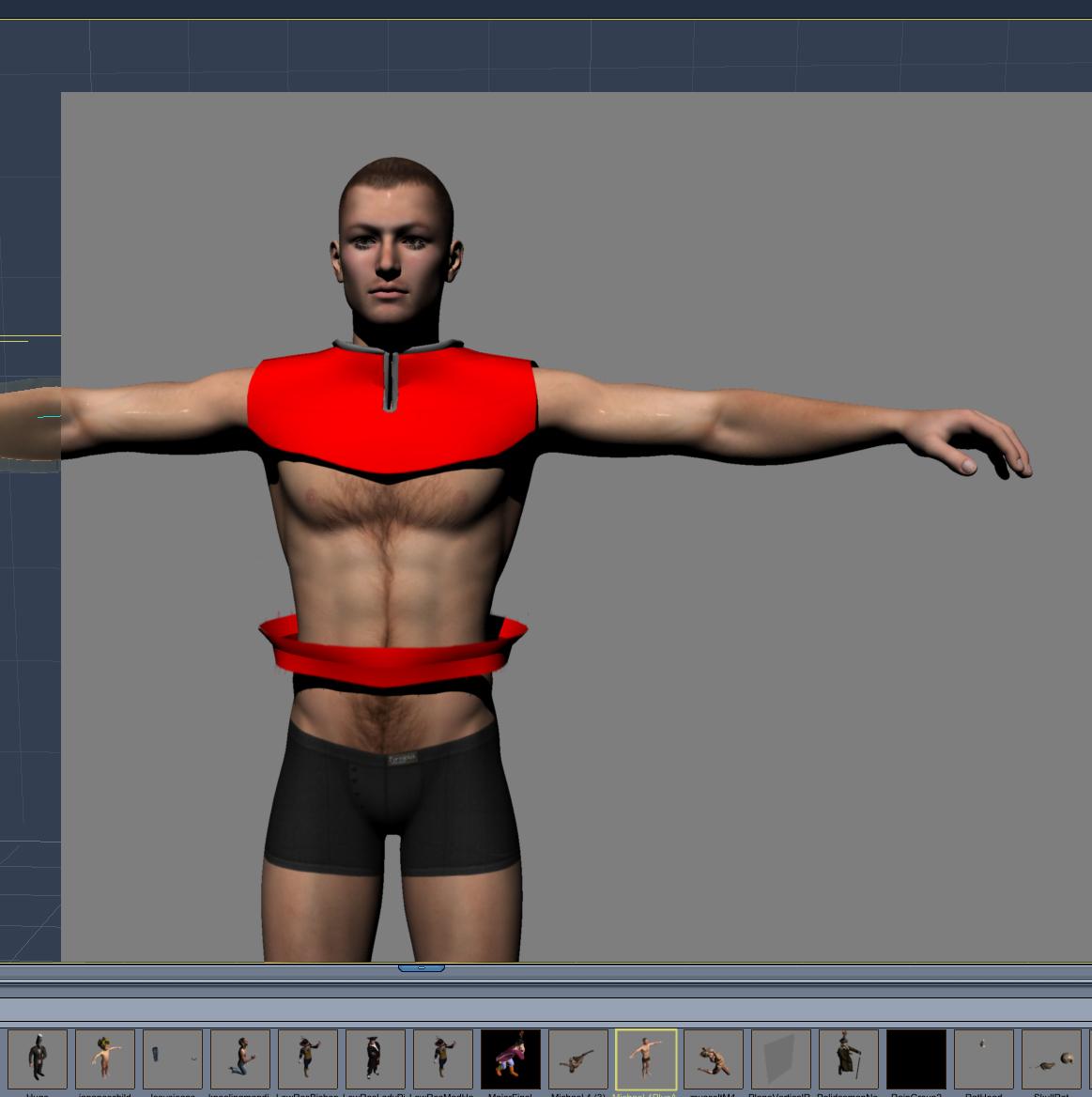This screenshot has height=1097, width=1092.
Task: Select the muscelM4 jumping figure thumbnail
Action: 714,1058
